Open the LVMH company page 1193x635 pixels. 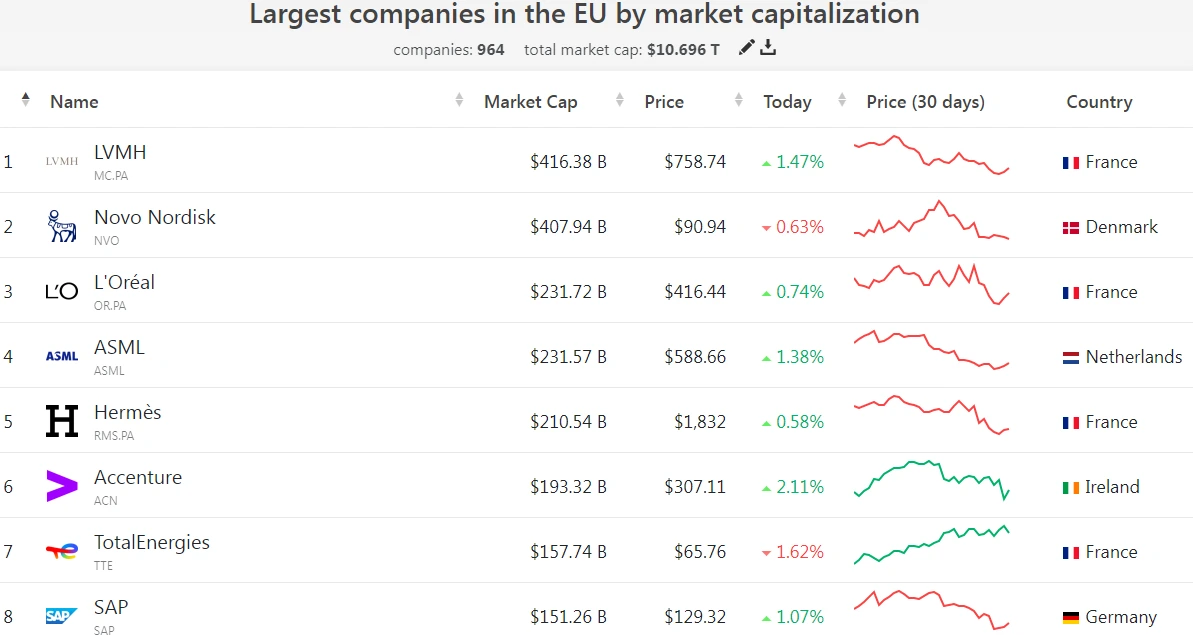[120, 153]
